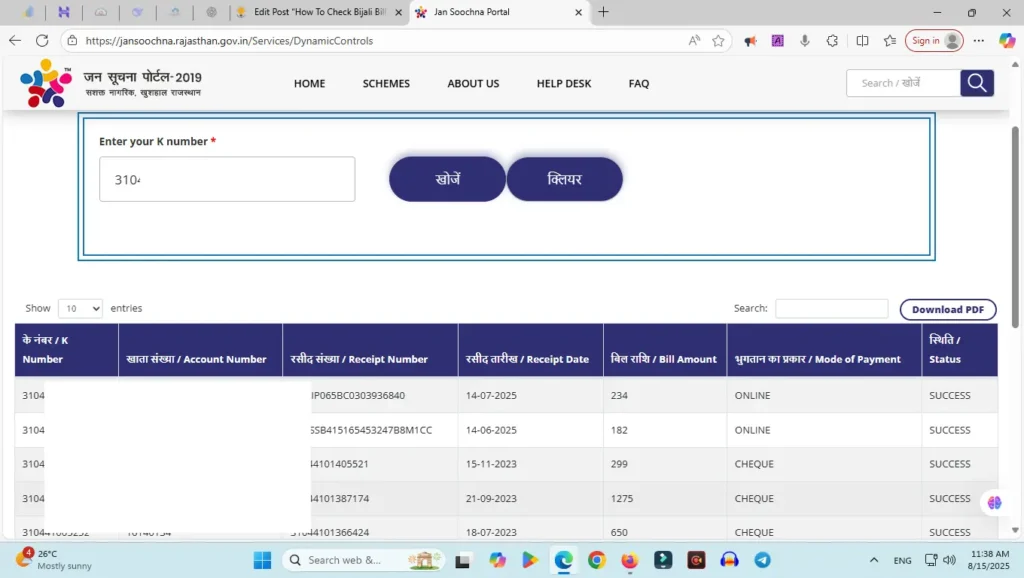Open the Windows Start menu

pos(262,560)
